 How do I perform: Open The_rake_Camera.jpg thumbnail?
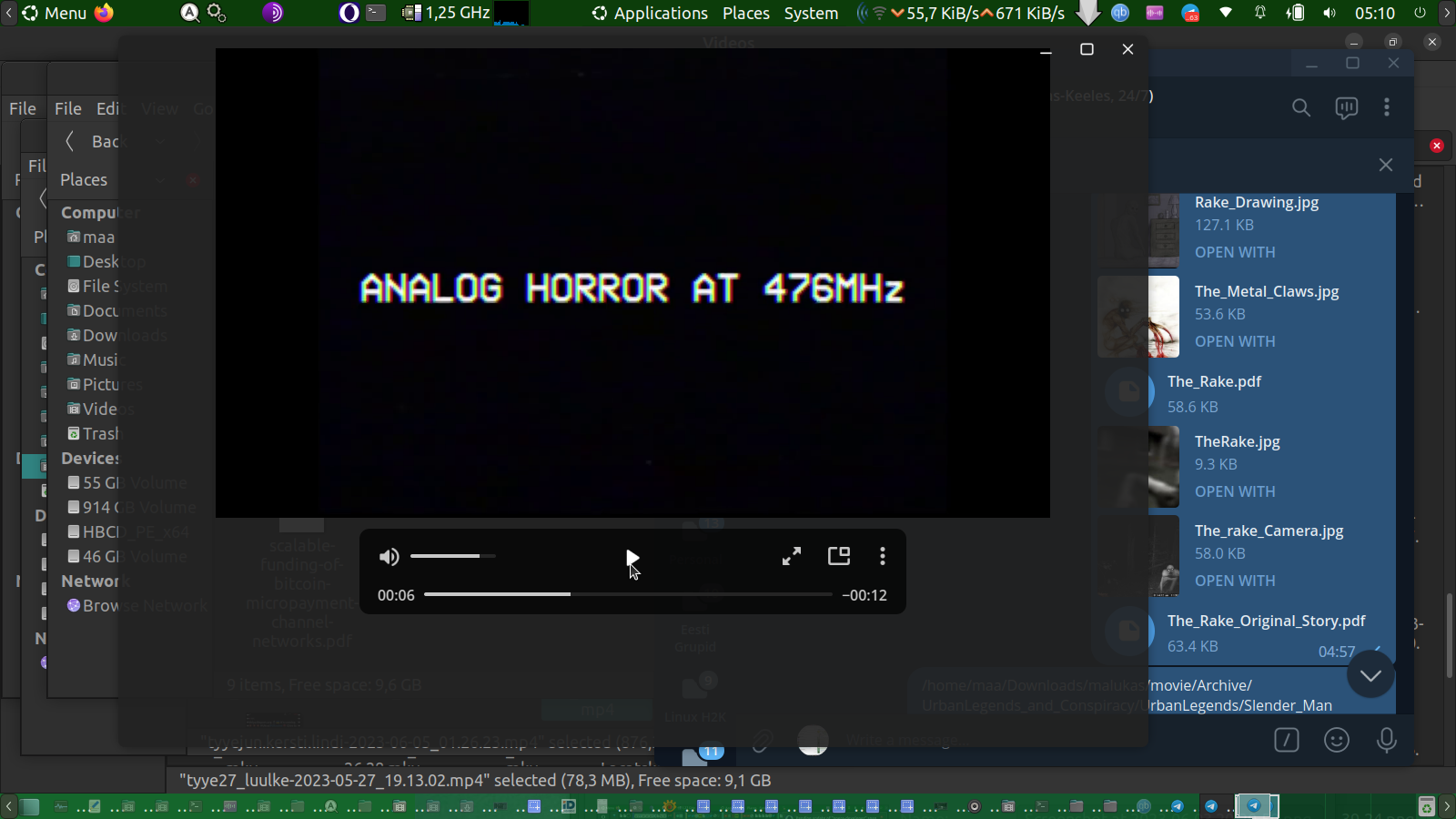click(x=1138, y=556)
